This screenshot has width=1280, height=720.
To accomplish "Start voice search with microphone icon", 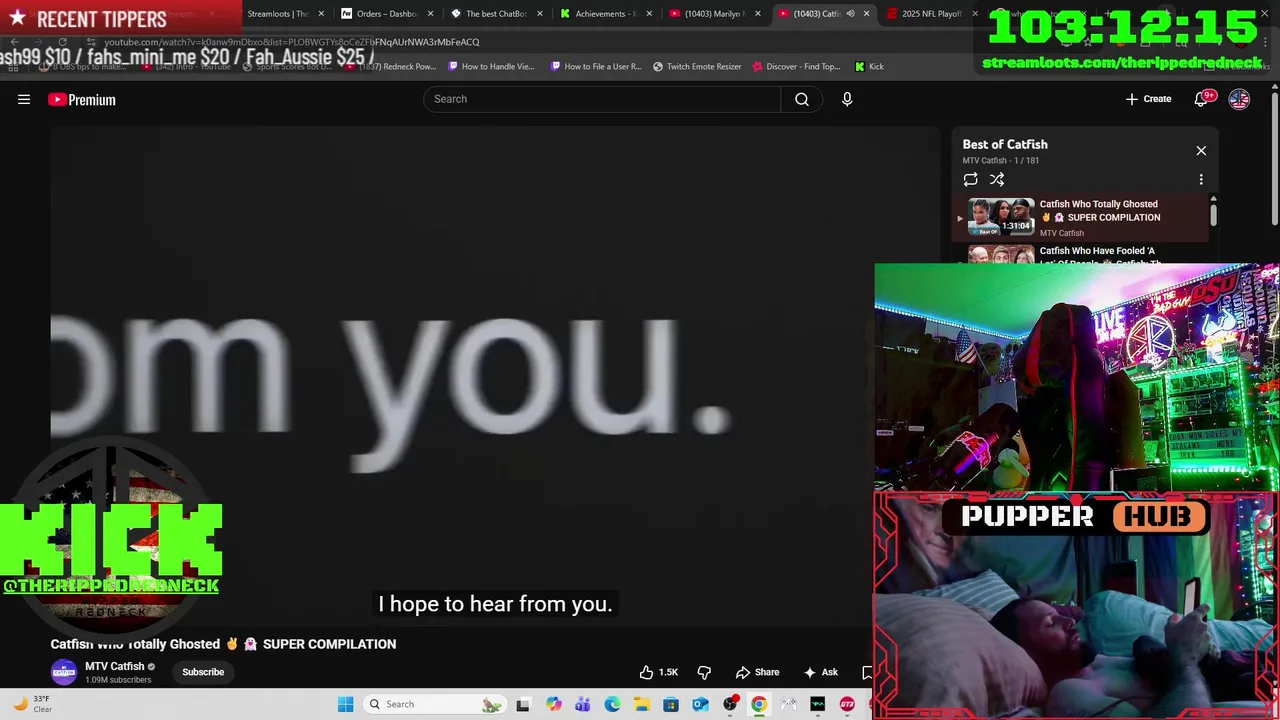I will pyautogui.click(x=847, y=99).
